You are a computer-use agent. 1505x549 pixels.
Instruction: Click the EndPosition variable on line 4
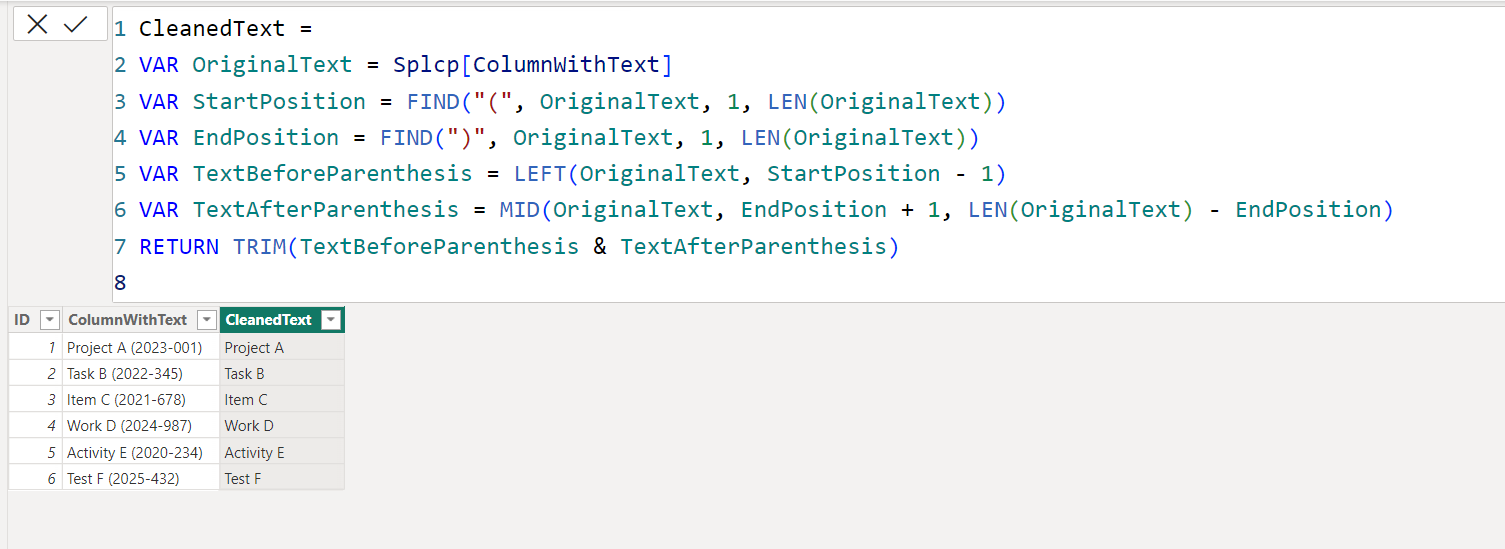coord(266,137)
